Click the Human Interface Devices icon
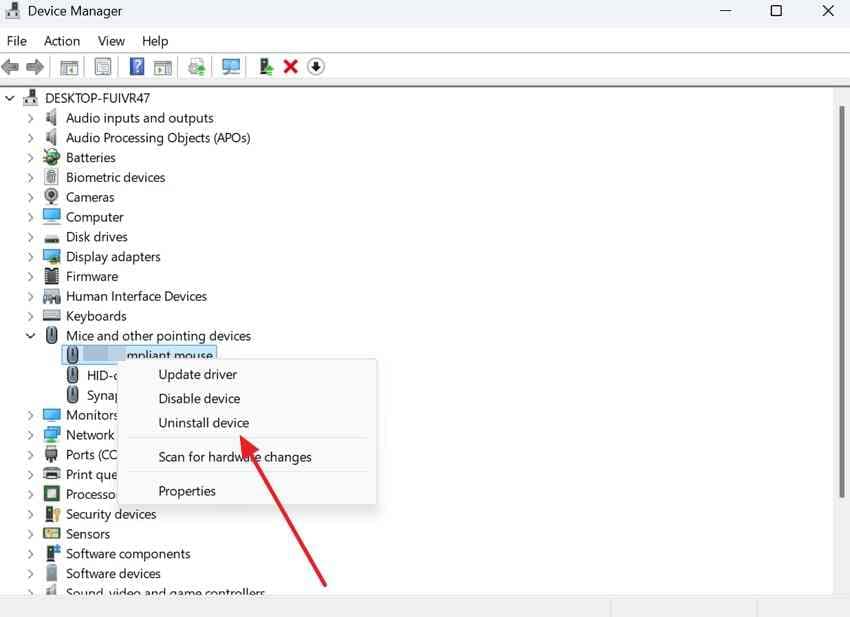Screen dimensions: 850x617 tap(51, 296)
